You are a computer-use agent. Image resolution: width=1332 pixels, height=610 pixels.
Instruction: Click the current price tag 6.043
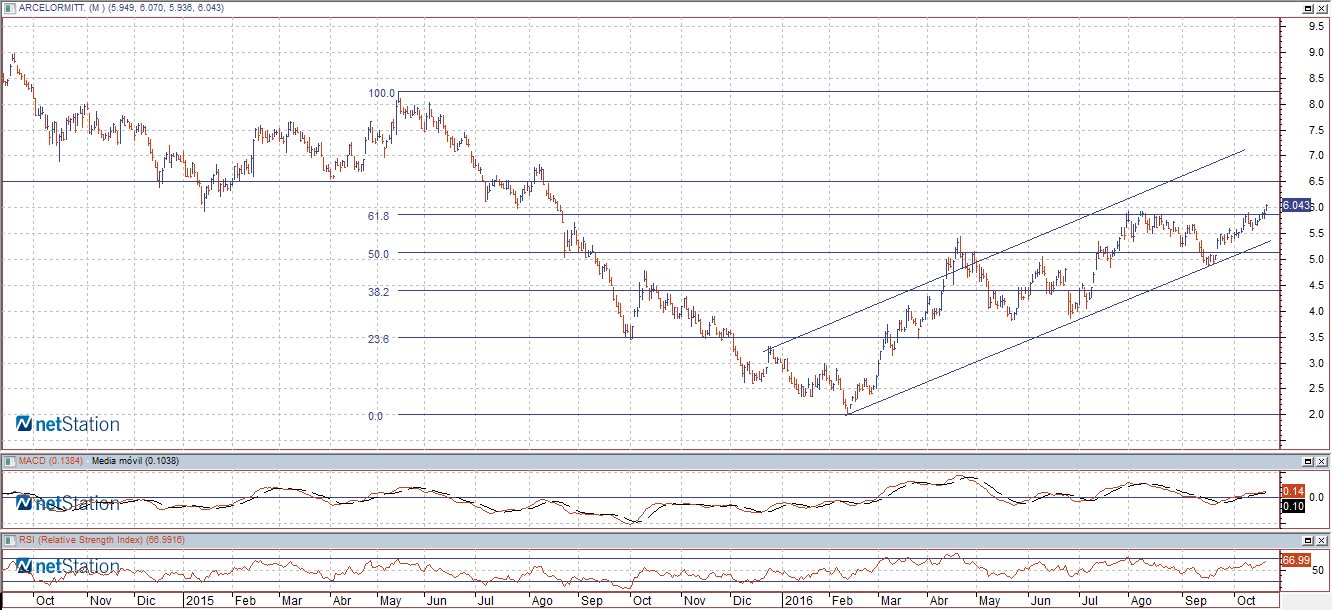click(1295, 205)
